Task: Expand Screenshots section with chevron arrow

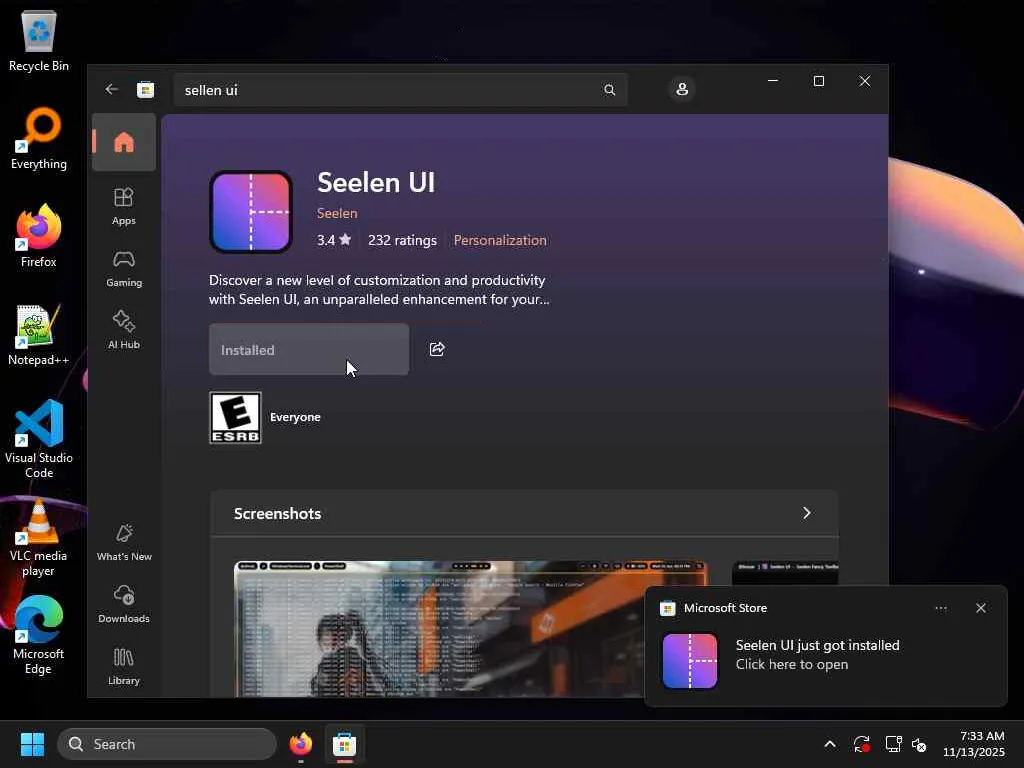Action: (x=807, y=513)
